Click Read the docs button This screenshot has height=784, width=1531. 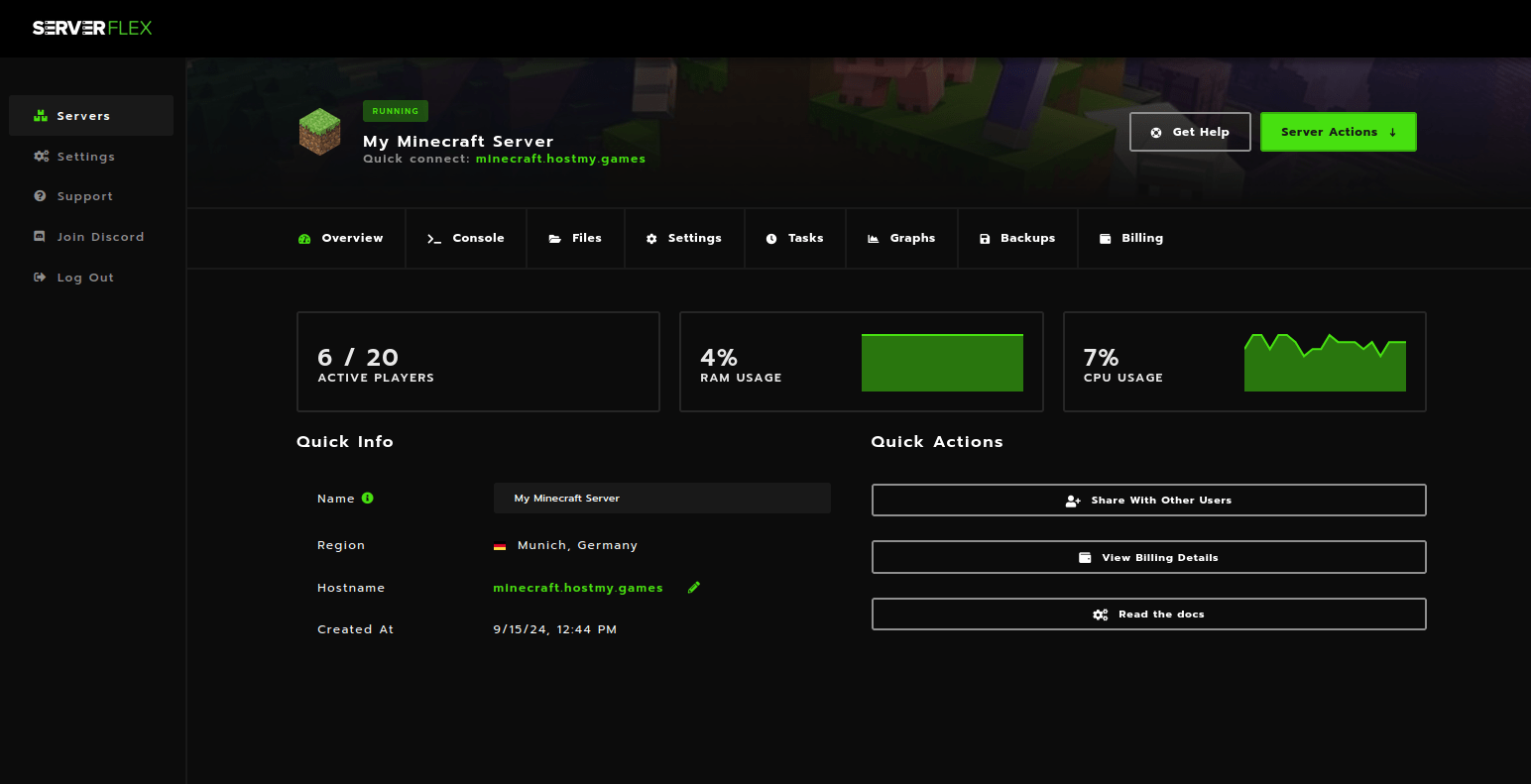pyautogui.click(x=1148, y=615)
